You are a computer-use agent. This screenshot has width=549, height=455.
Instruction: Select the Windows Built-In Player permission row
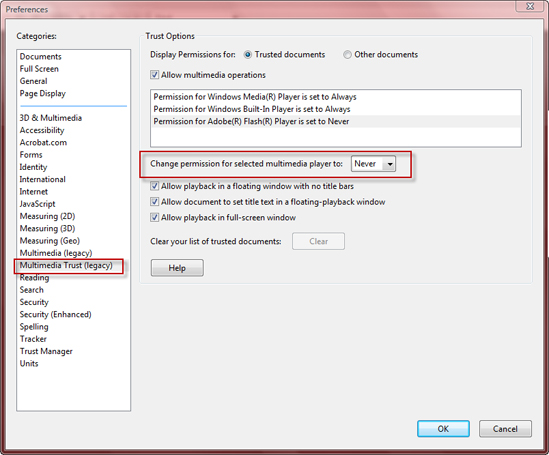coord(336,109)
